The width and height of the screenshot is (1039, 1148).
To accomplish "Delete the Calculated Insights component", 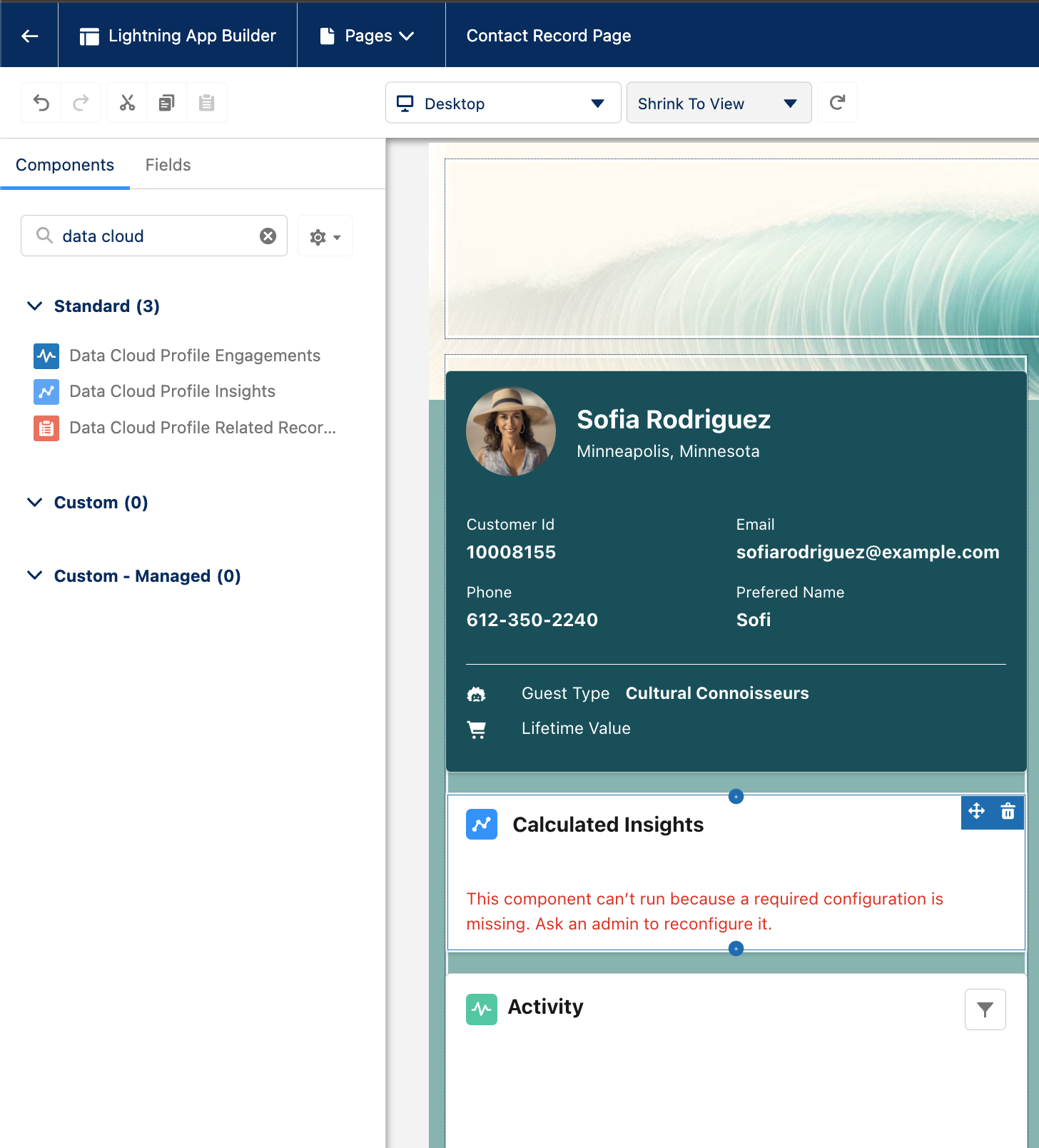I will pos(1008,812).
